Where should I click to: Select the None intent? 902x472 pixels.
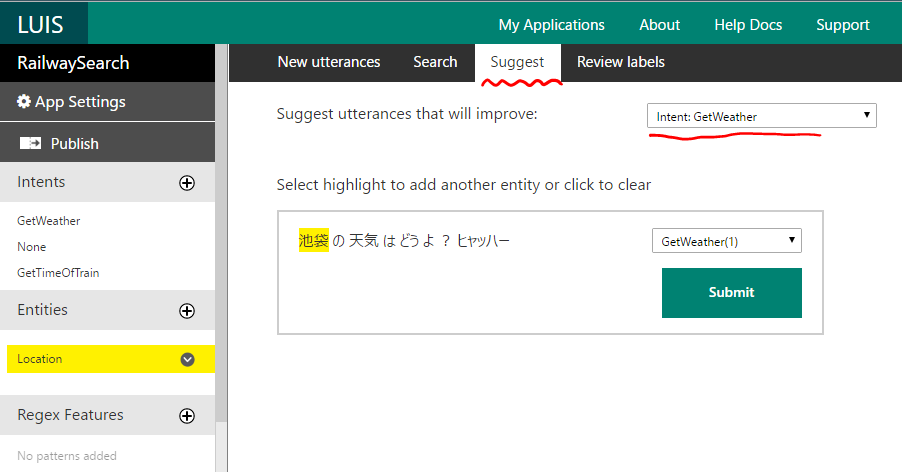[32, 247]
